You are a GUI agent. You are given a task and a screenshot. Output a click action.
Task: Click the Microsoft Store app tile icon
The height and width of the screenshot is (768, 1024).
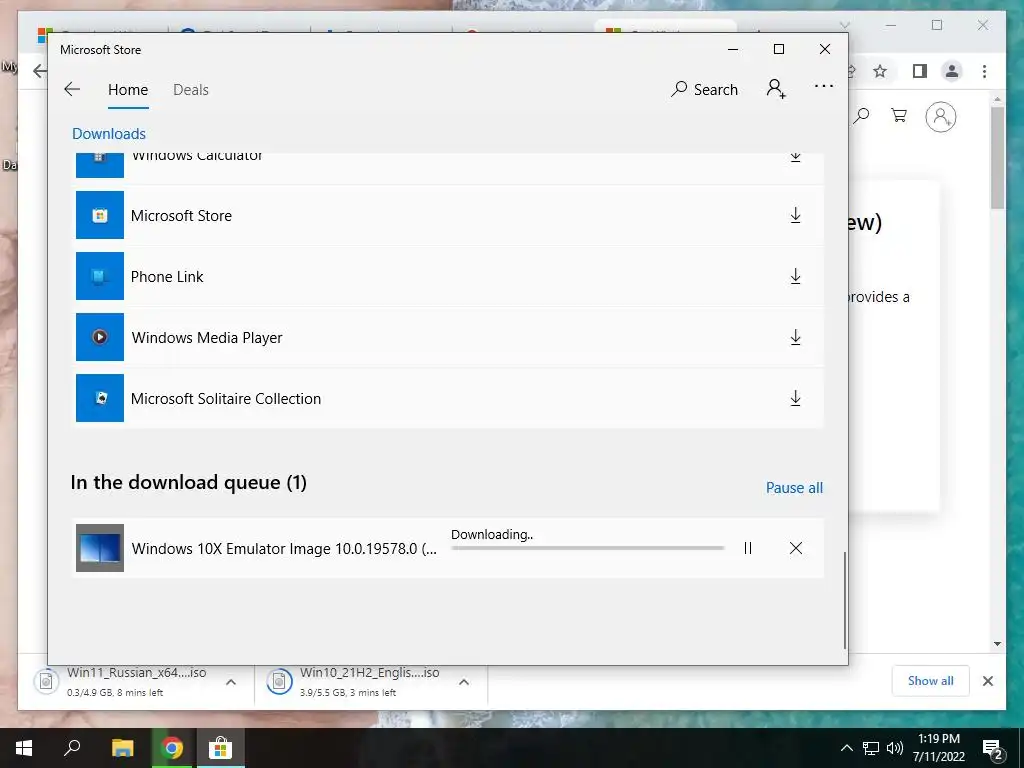pos(100,216)
